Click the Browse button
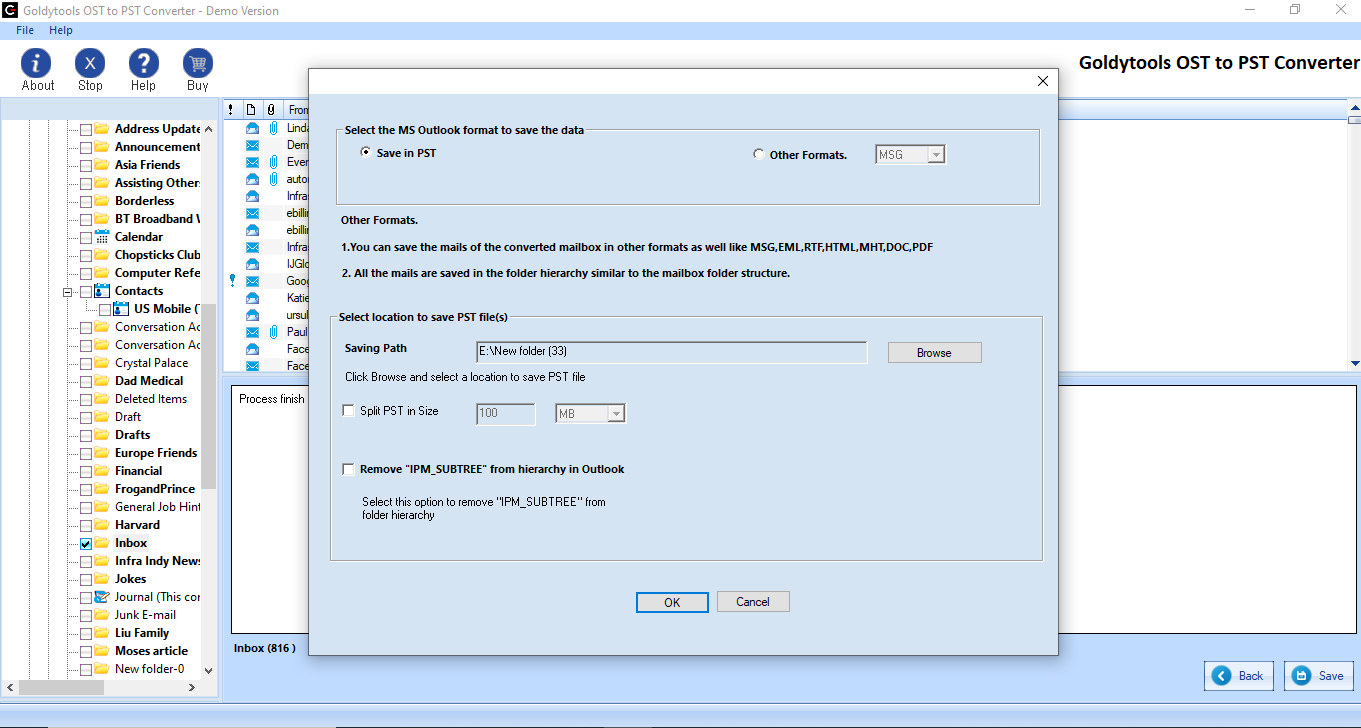The image size is (1361, 728). click(934, 353)
